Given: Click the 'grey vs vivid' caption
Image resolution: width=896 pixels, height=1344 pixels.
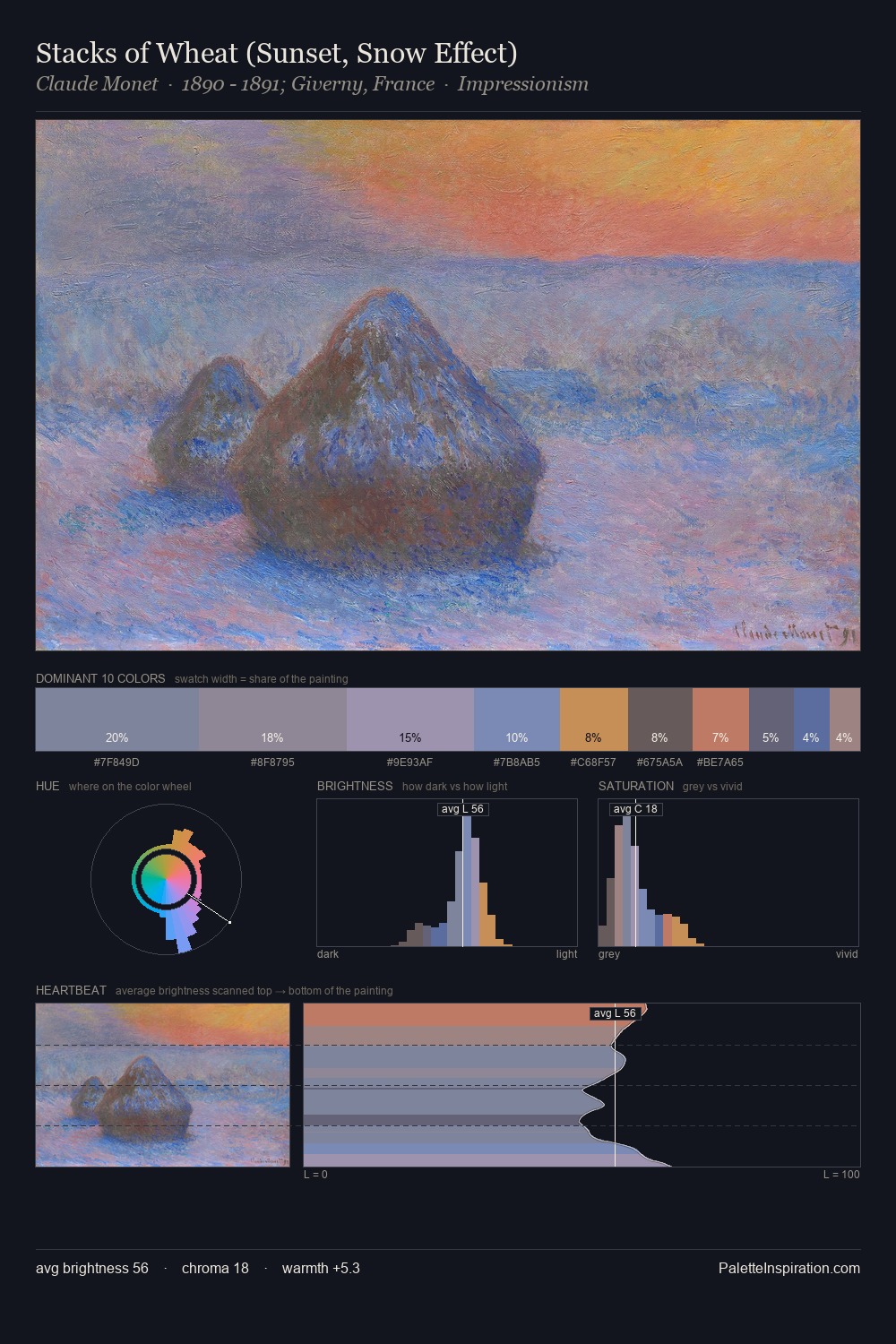Looking at the screenshot, I should click(x=712, y=787).
